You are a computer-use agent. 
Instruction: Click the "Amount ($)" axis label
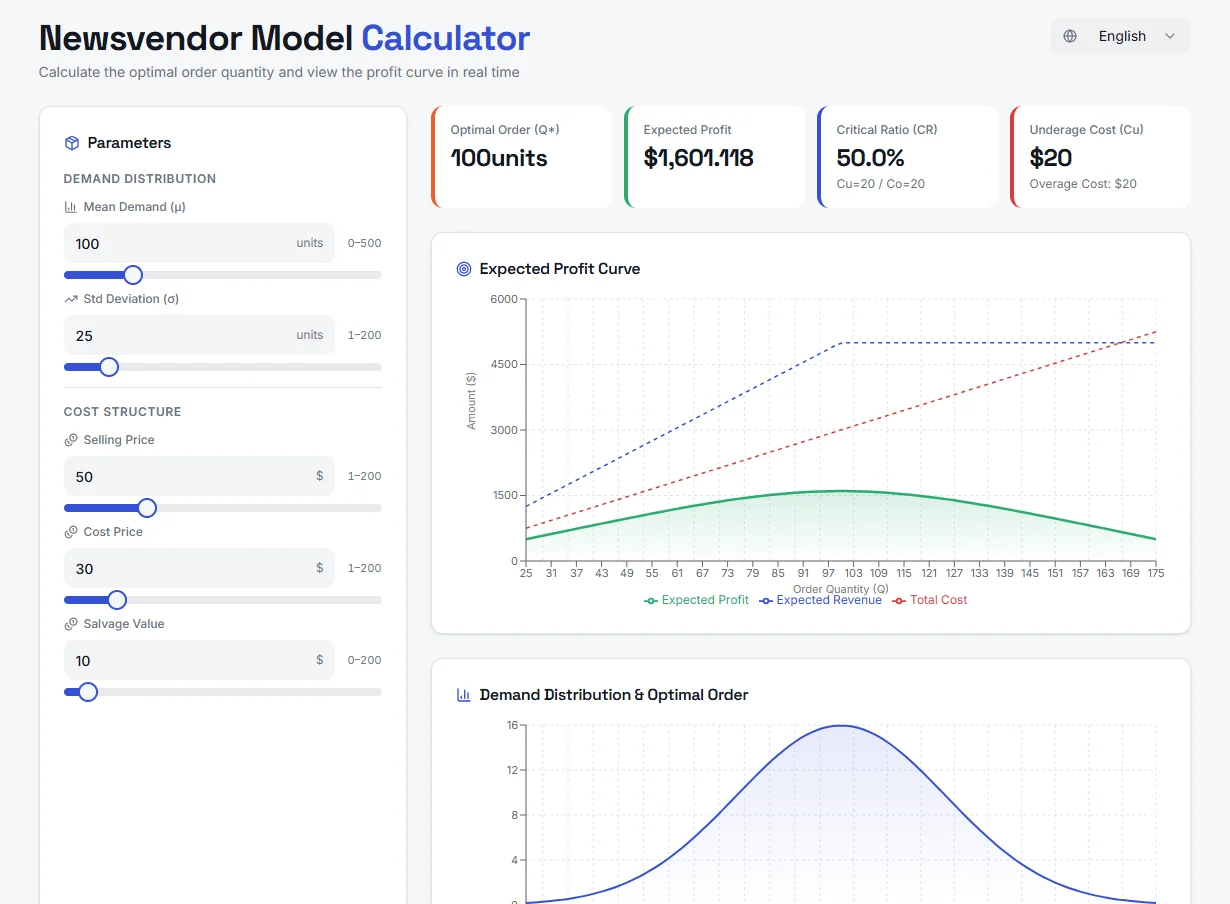click(x=471, y=400)
